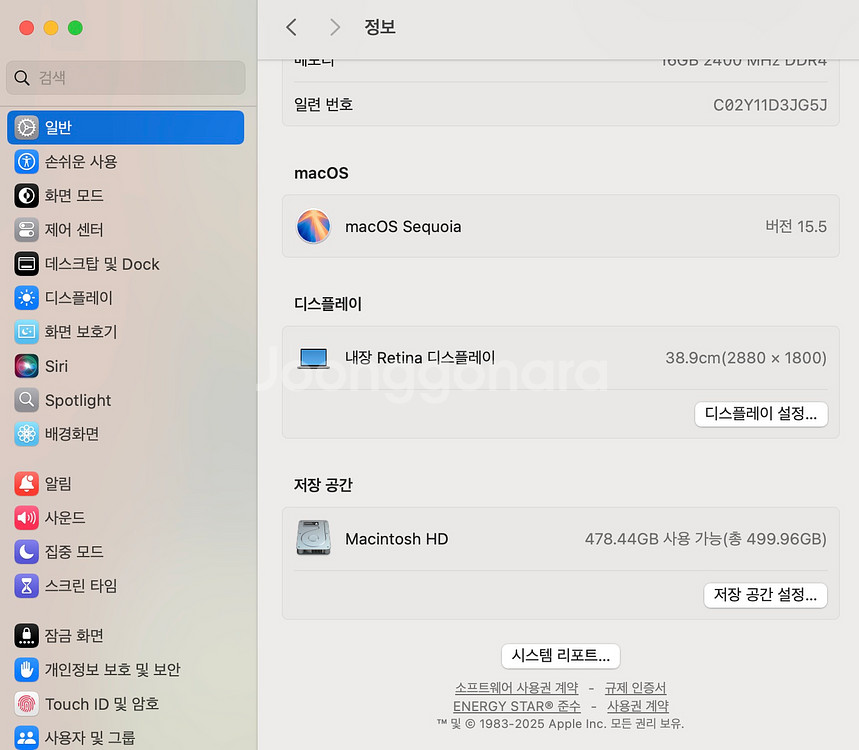
Task: Click the 검색 search field
Action: [126, 78]
